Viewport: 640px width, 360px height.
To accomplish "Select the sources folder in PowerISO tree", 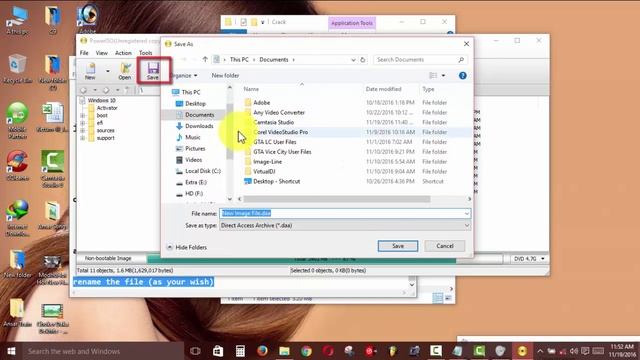I will coord(105,130).
